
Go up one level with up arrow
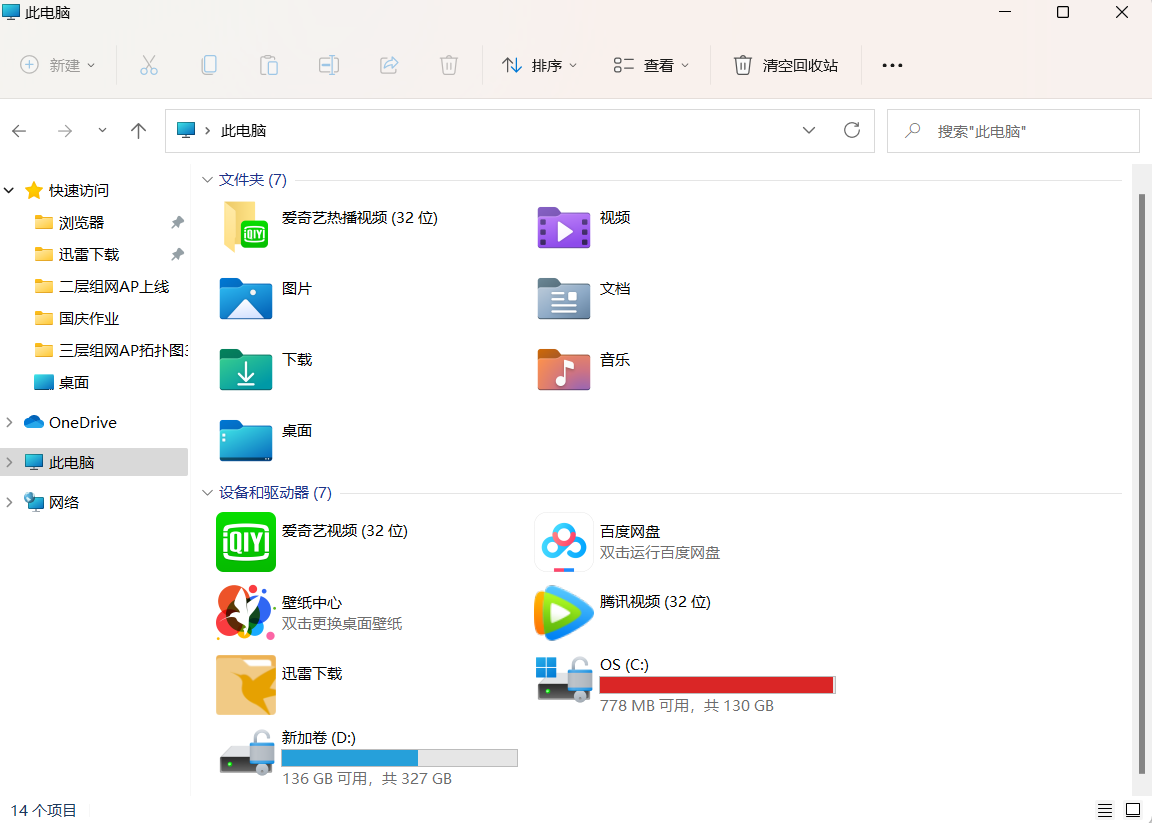tap(138, 131)
